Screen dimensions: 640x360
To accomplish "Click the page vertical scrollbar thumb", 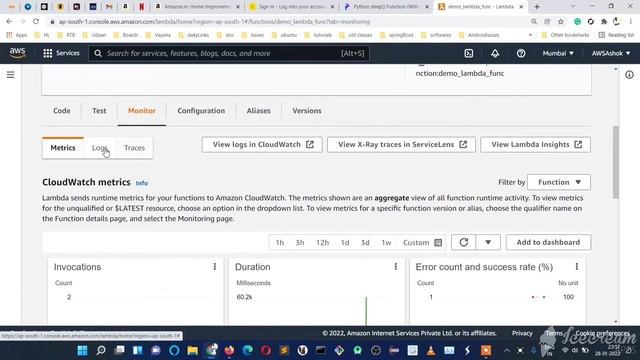I will point(616,162).
